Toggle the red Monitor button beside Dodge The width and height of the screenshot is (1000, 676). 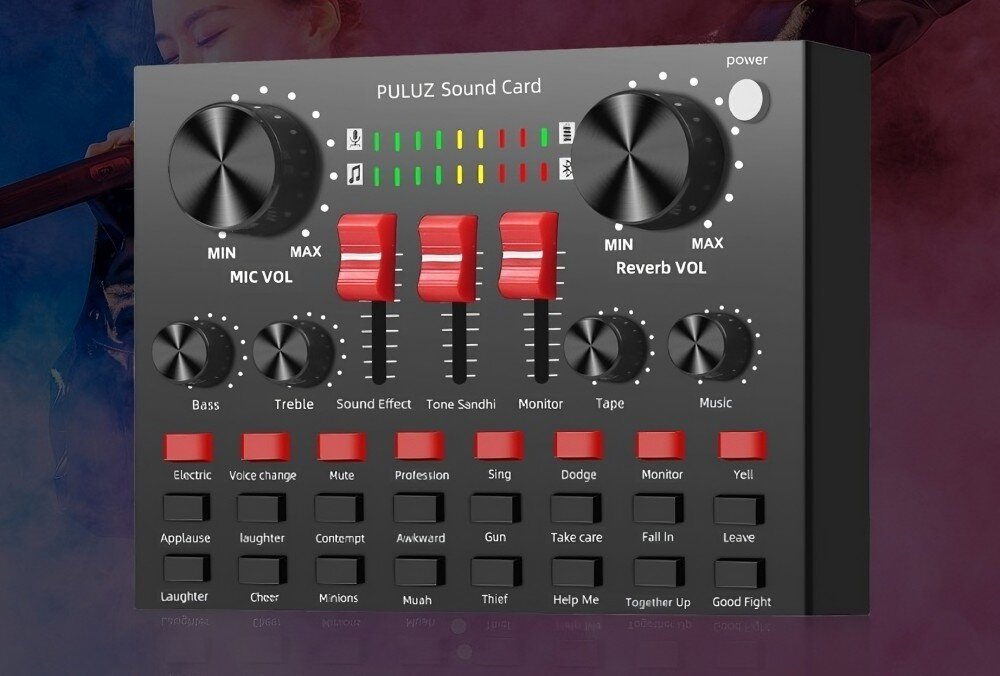660,445
